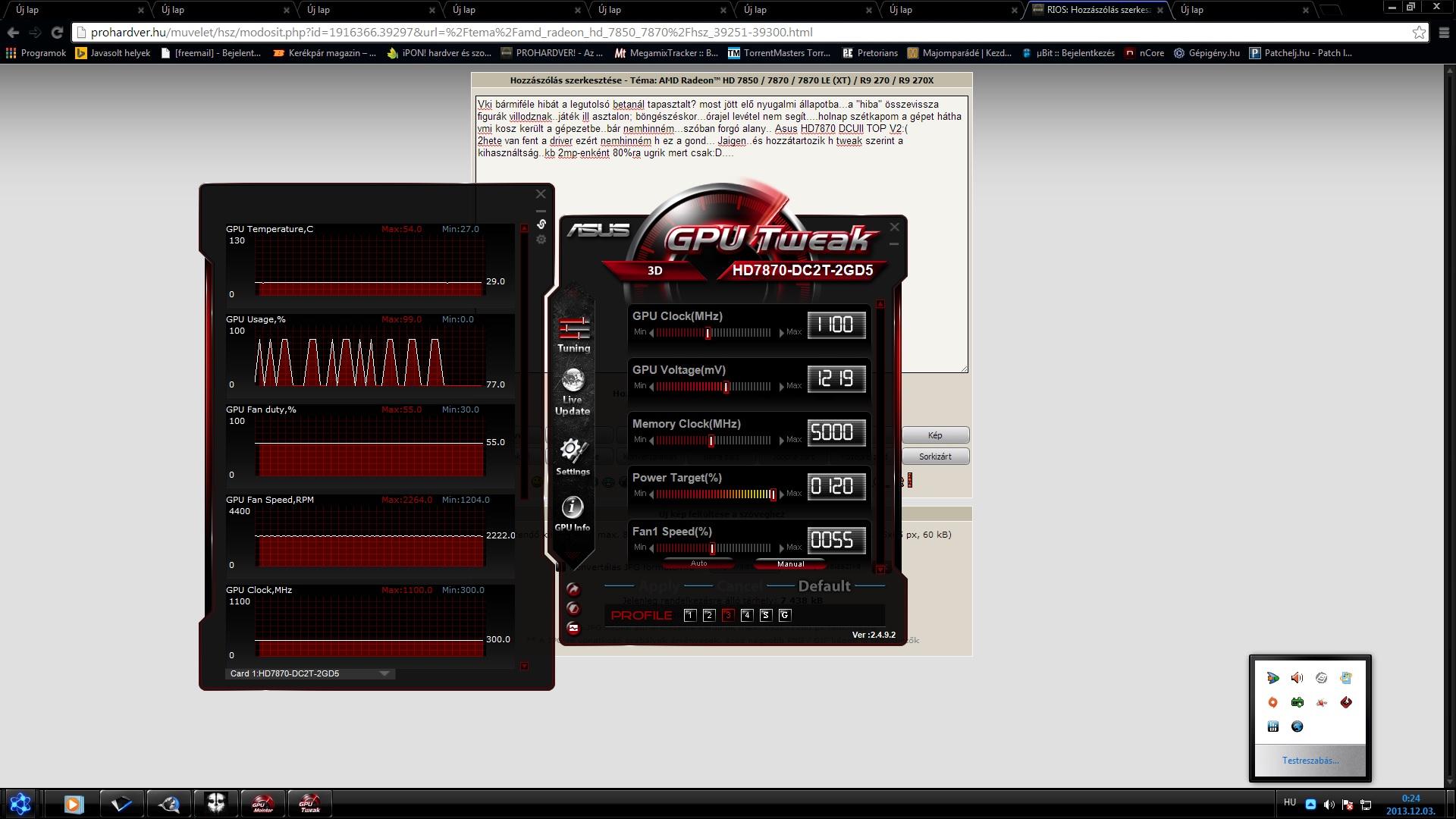Screen dimensions: 1456x819
Task: Open the Tuning section in GPU Tweak
Action: point(573,335)
